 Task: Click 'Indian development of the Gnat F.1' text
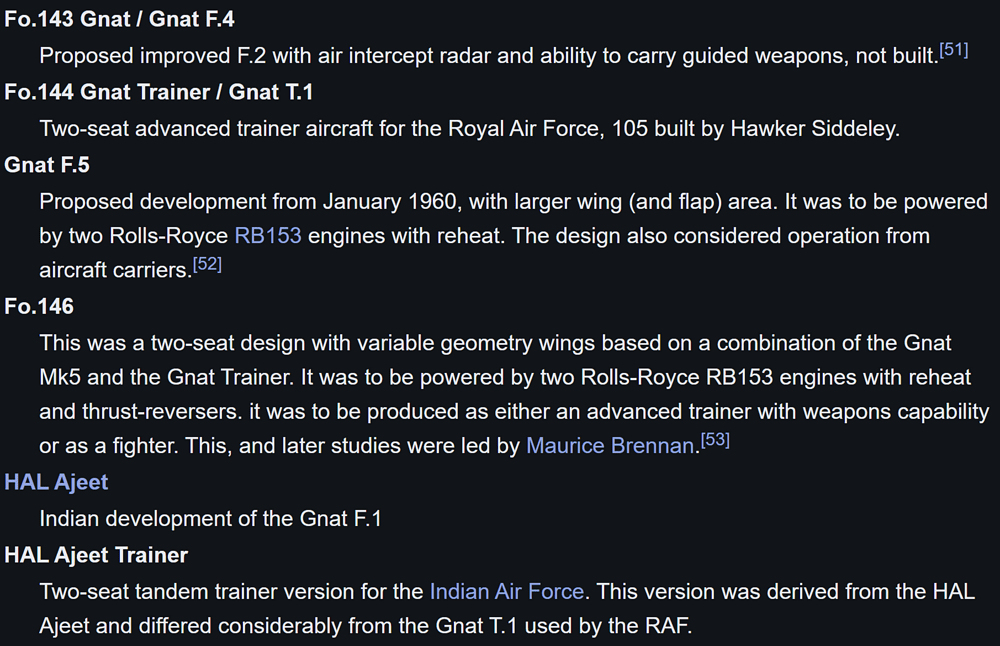[210, 519]
